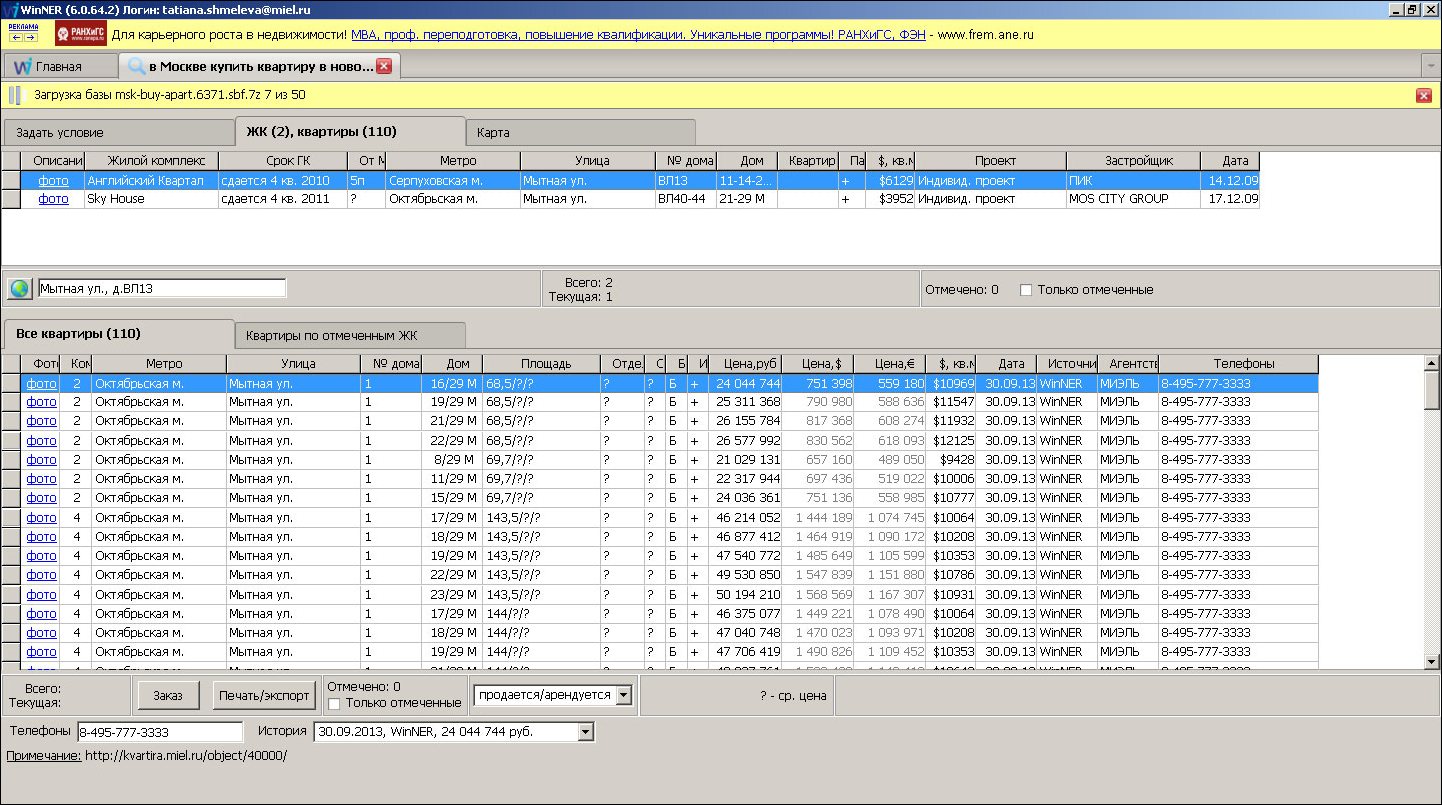
Task: Click the Серпуховская м. metro cell
Action: [x=452, y=180]
